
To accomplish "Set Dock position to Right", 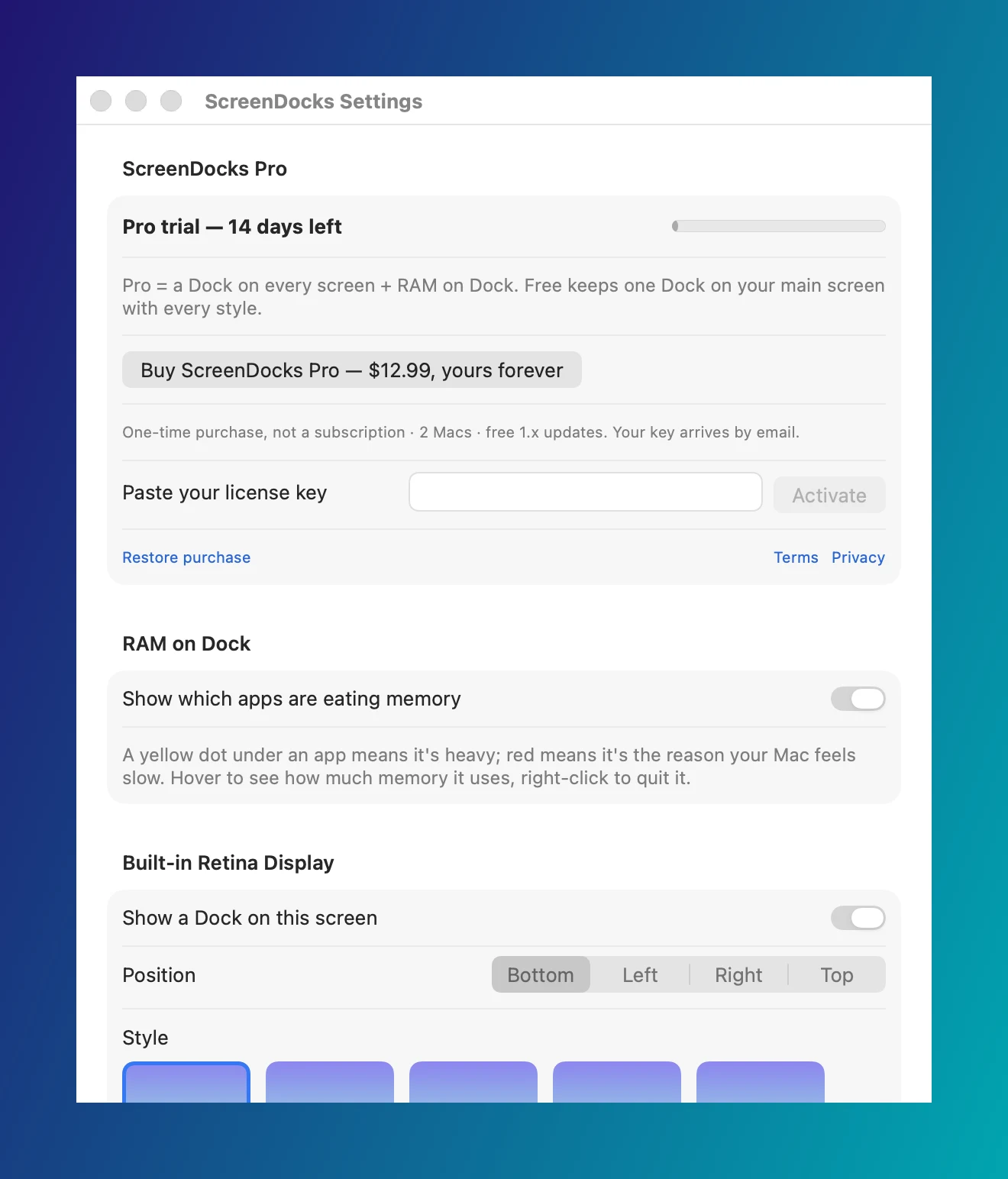I will (738, 975).
